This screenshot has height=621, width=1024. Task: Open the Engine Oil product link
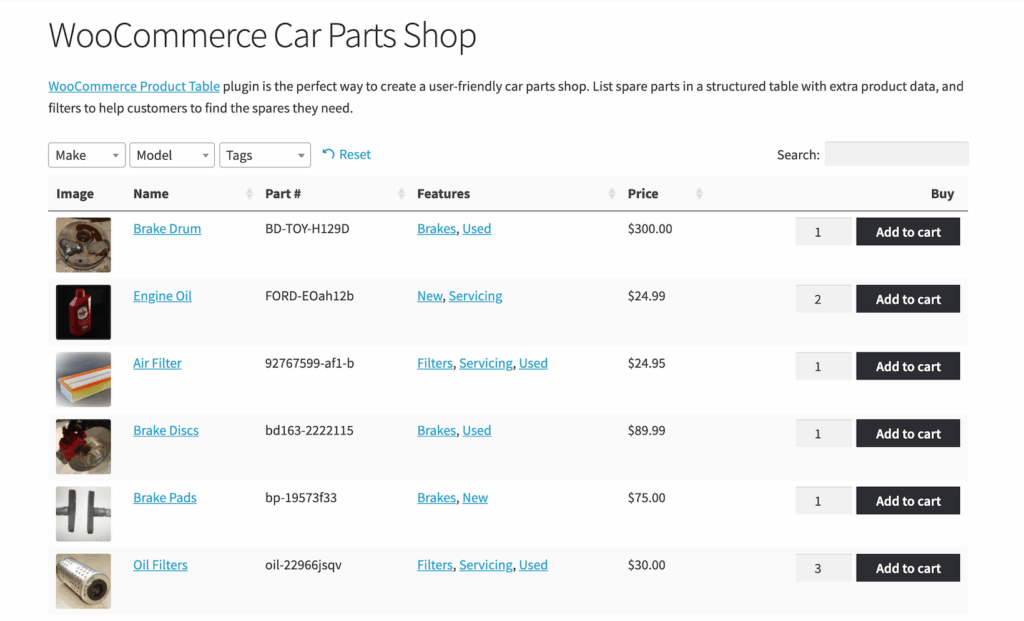pos(163,296)
